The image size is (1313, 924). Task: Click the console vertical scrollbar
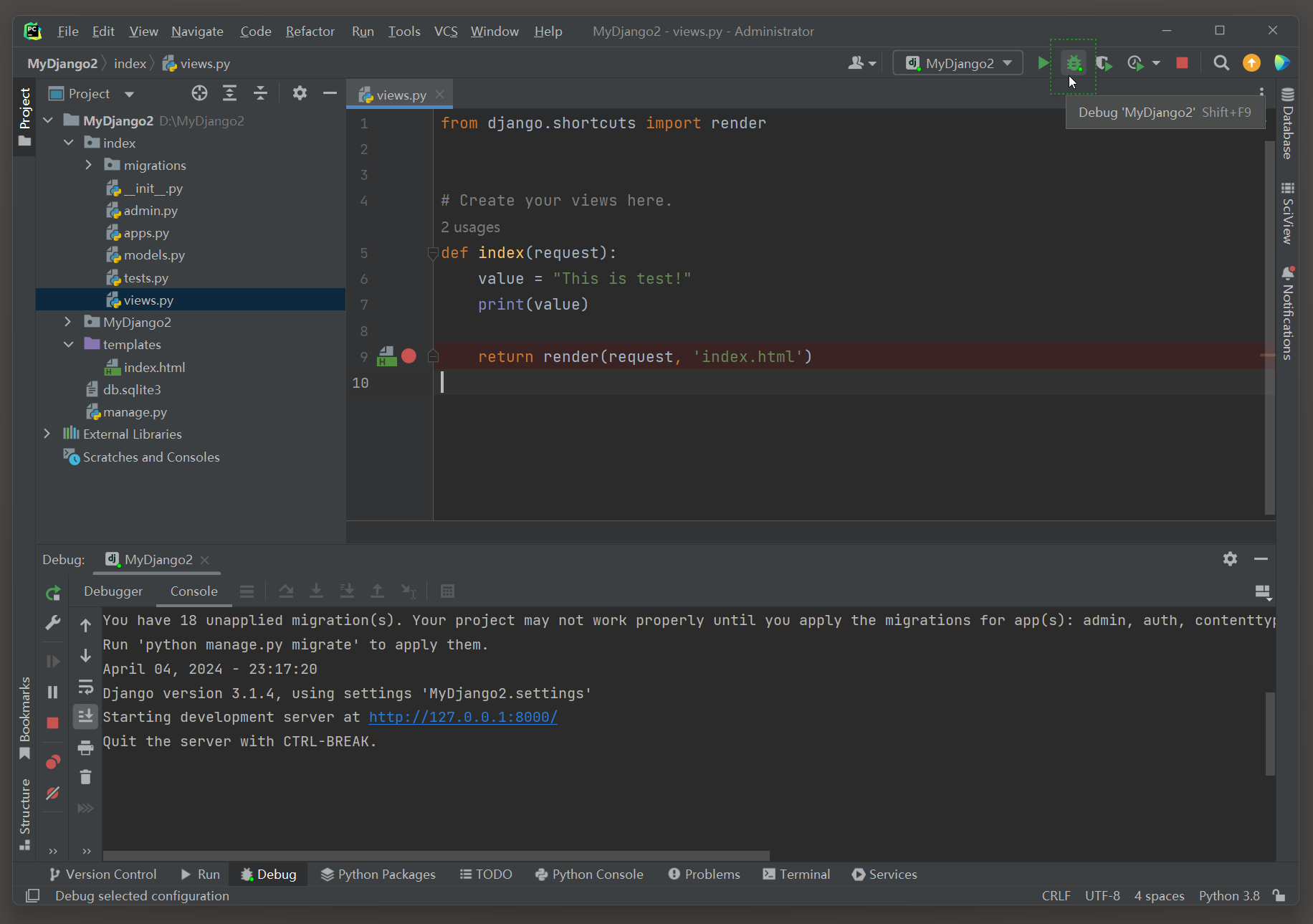click(x=1270, y=733)
